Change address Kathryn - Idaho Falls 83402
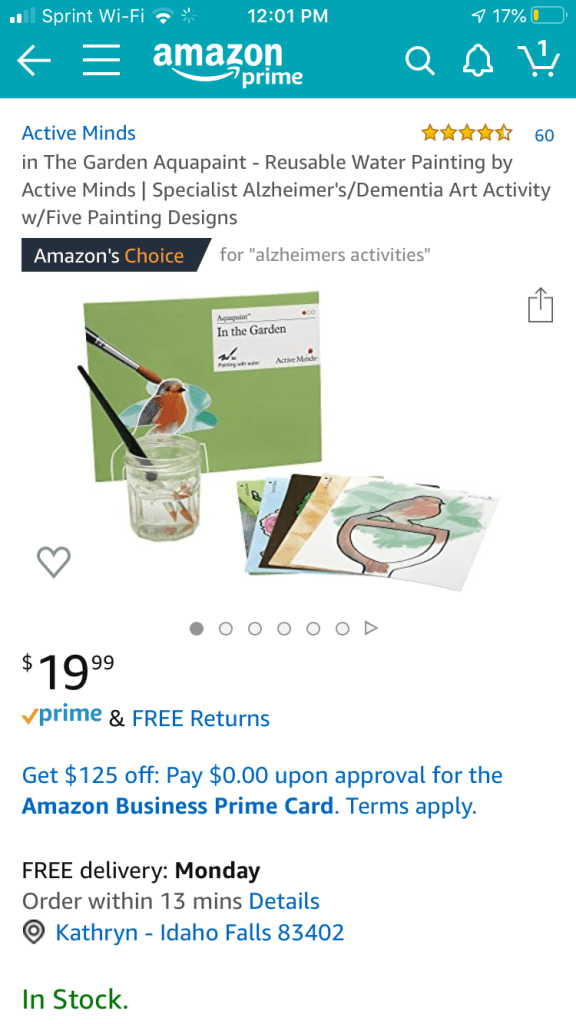576x1024 pixels. click(x=200, y=933)
